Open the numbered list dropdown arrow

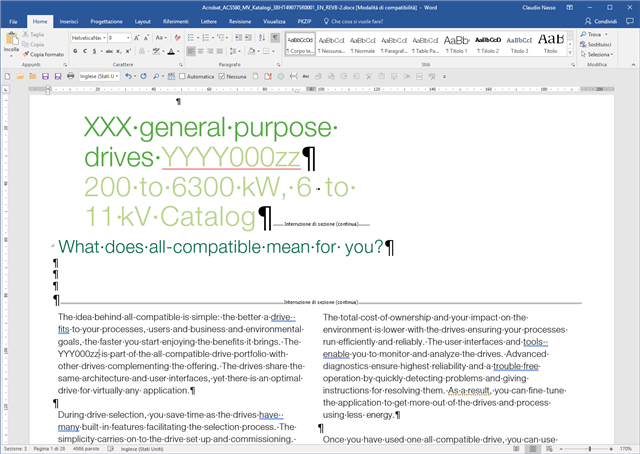pyautogui.click(x=213, y=38)
